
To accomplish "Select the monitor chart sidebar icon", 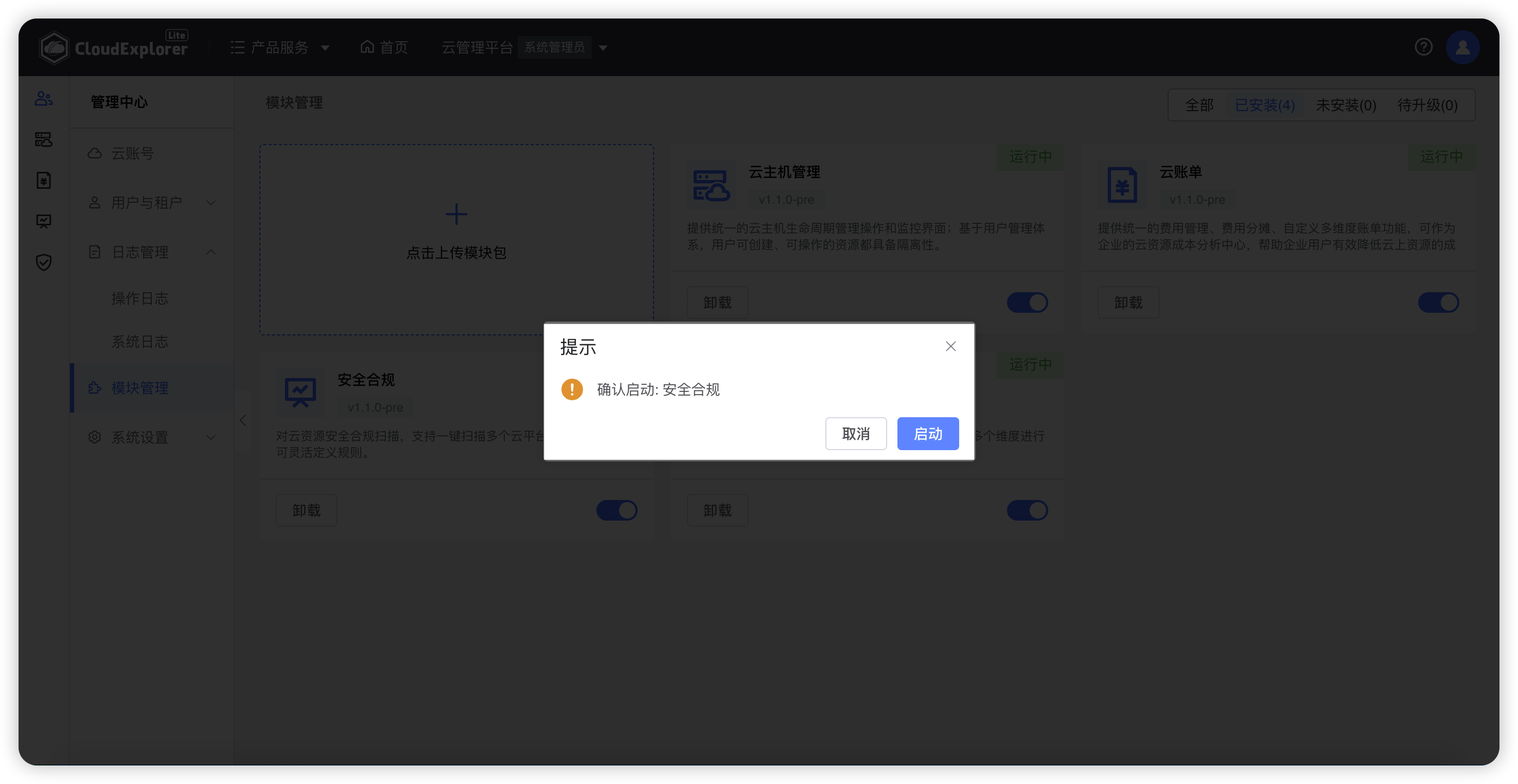I will tap(44, 221).
